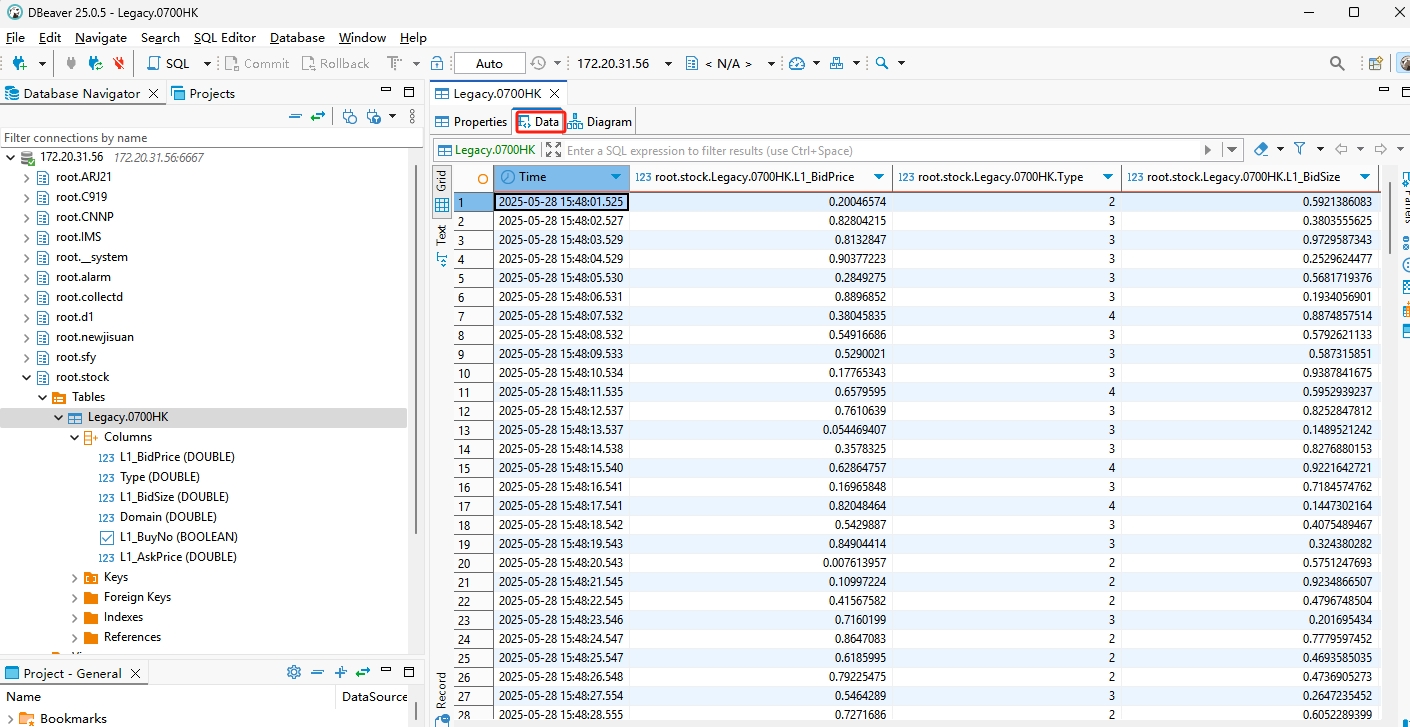Click the eraser clear filter icon
Image resolution: width=1410 pixels, height=727 pixels.
(1261, 149)
